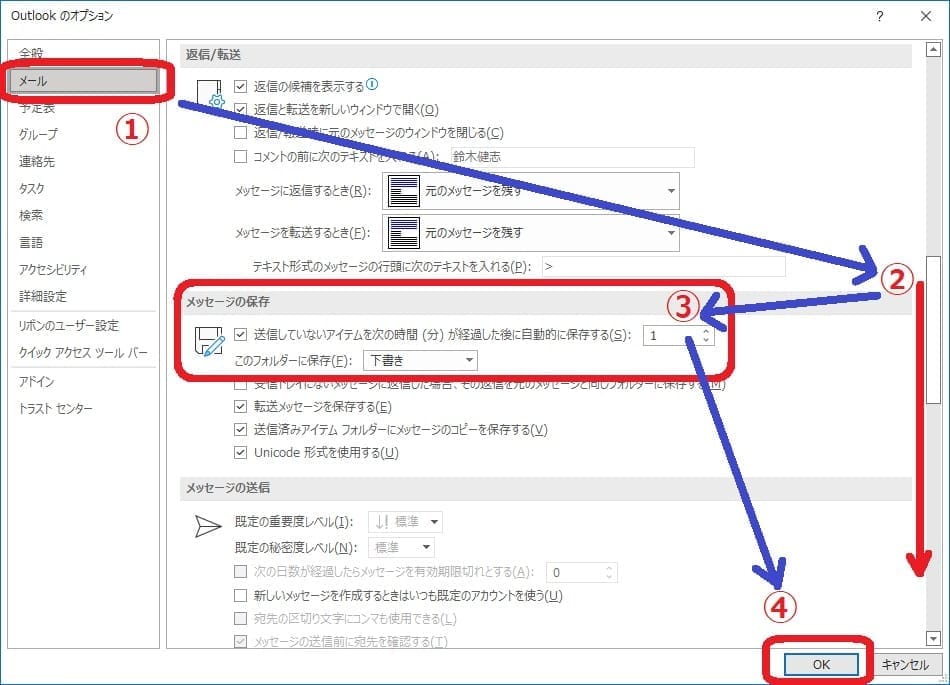Screen dimensions: 950x685
Task: Open the 検索 options category
Action: tap(31, 215)
